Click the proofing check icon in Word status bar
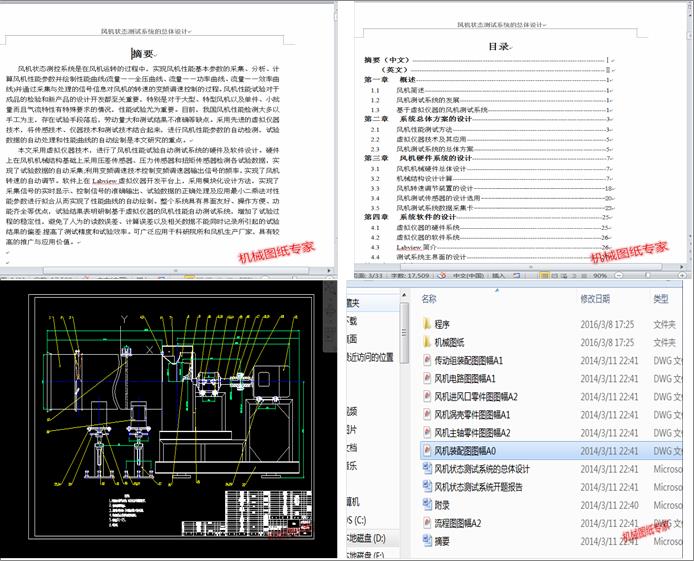The image size is (694, 561). [441, 276]
